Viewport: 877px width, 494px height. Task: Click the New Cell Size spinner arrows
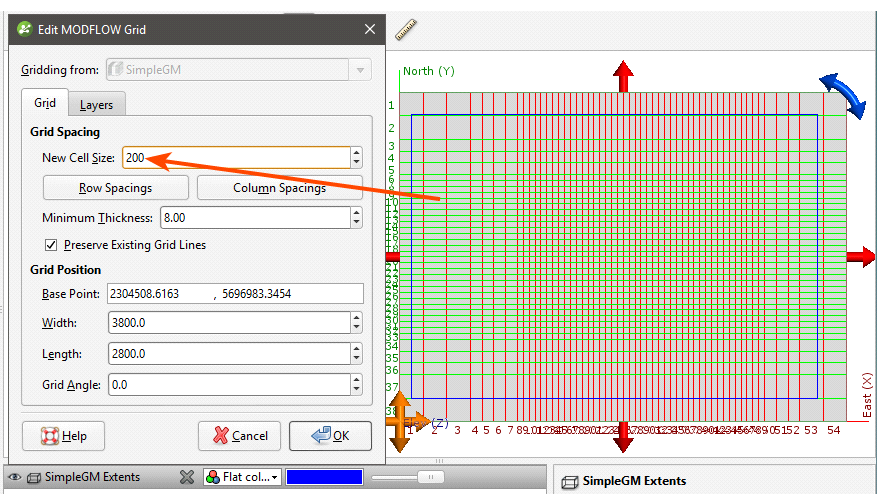[x=356, y=157]
